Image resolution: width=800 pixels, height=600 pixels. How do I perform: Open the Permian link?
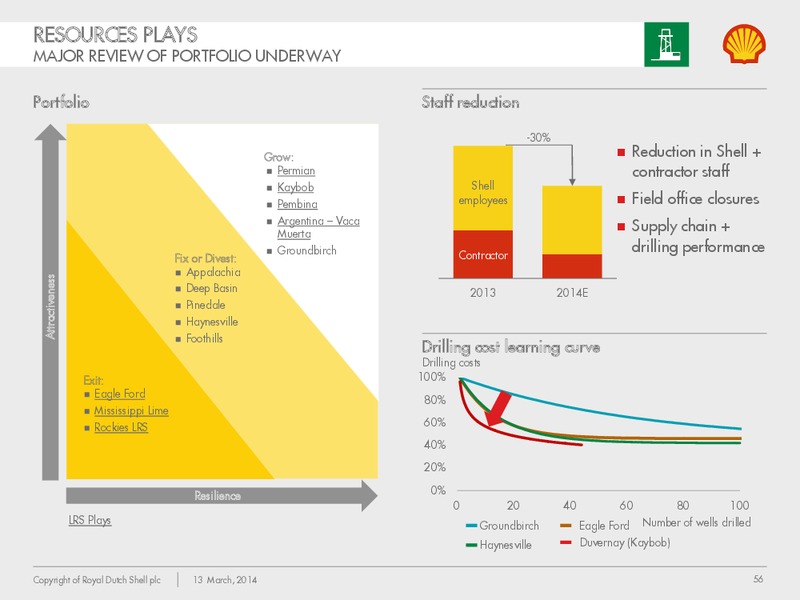tap(296, 170)
